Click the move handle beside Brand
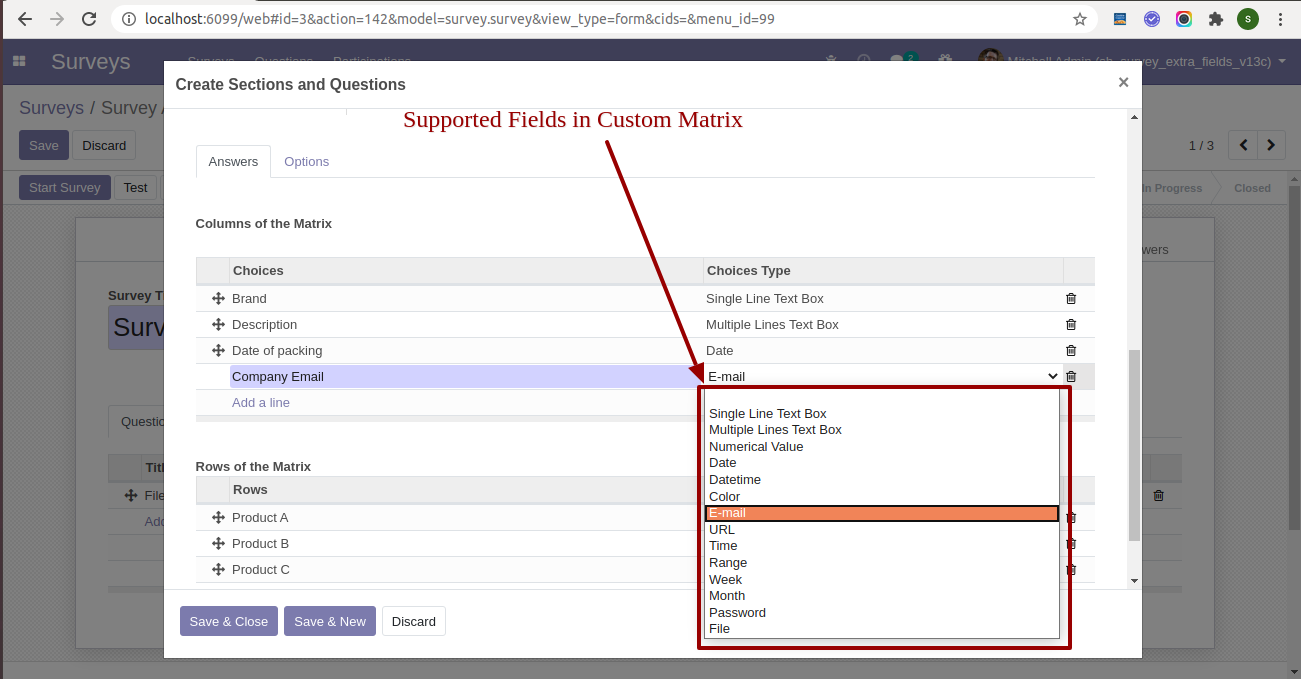Image resolution: width=1301 pixels, height=679 pixels. (x=218, y=299)
